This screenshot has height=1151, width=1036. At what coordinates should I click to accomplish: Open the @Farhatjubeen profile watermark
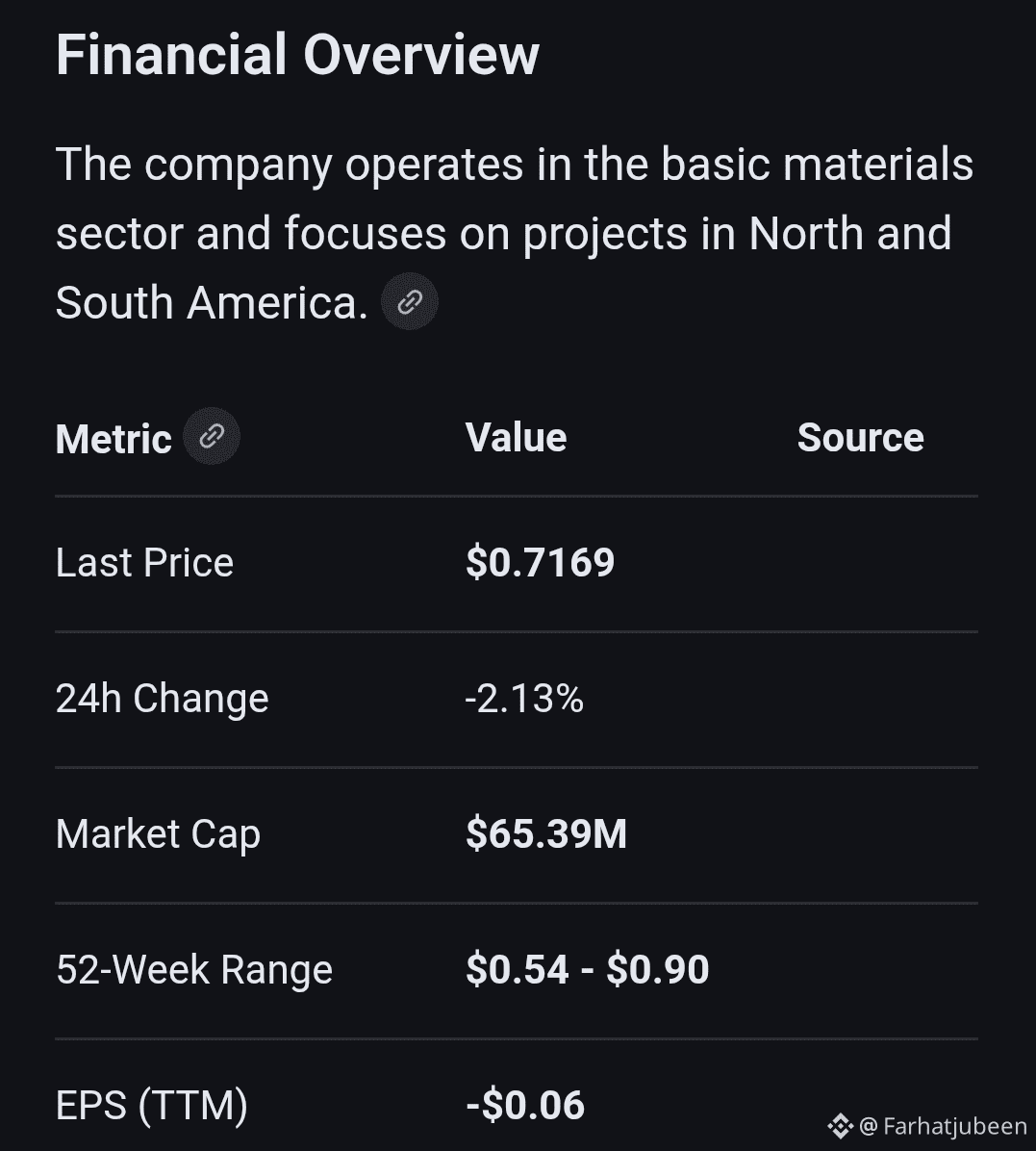pyautogui.click(x=943, y=1125)
